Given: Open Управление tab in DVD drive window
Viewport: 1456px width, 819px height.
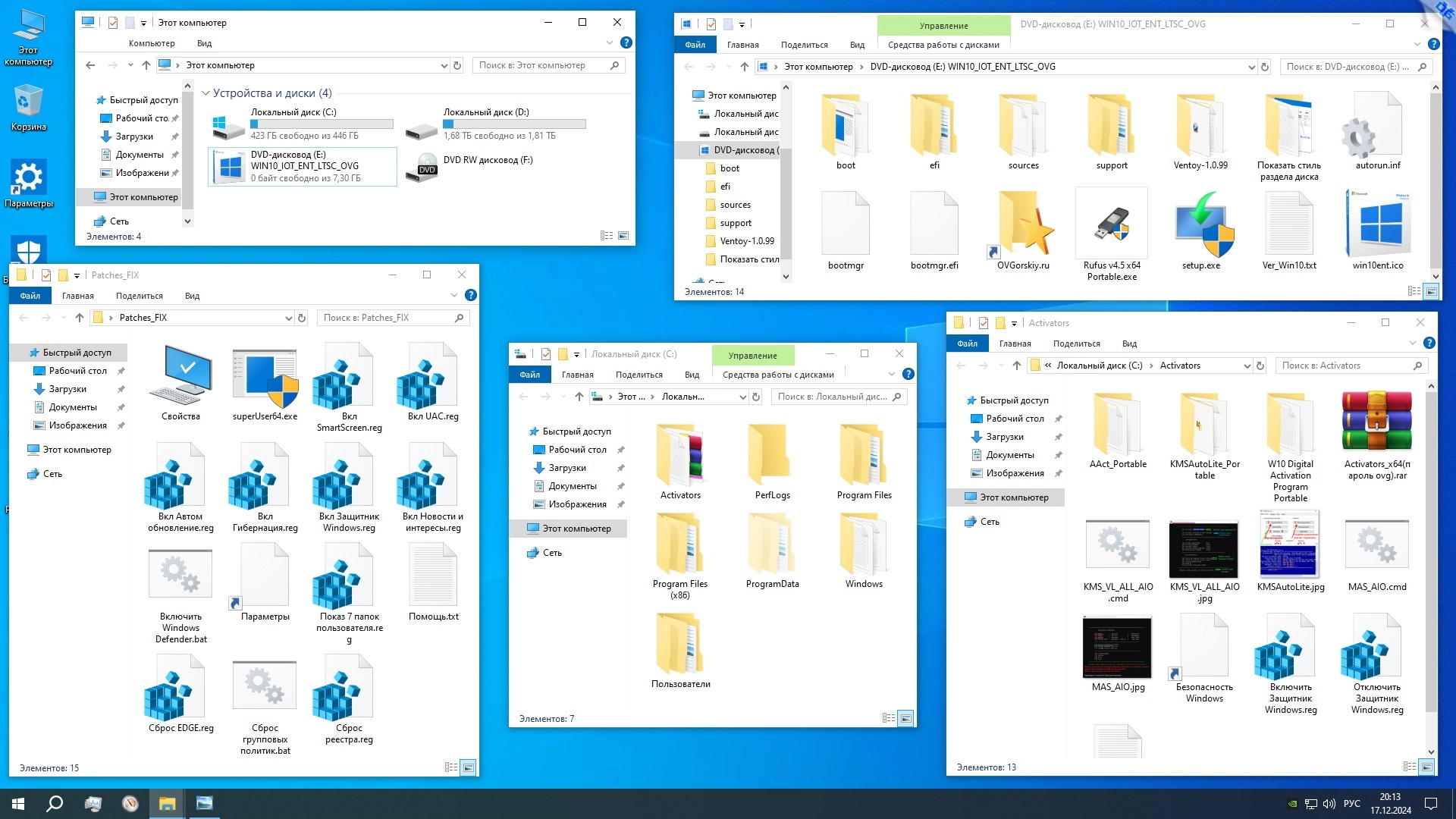Looking at the screenshot, I should tap(943, 26).
